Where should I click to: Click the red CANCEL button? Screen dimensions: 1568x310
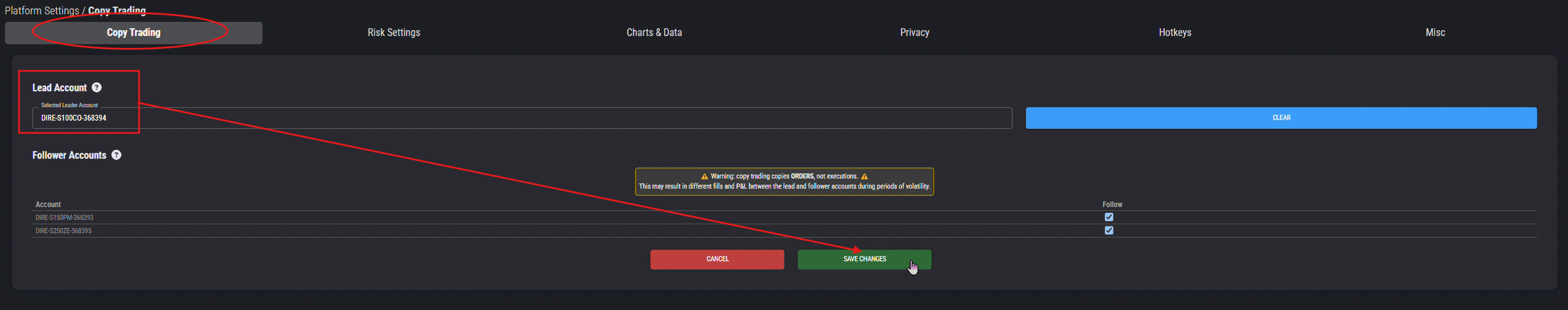point(717,260)
